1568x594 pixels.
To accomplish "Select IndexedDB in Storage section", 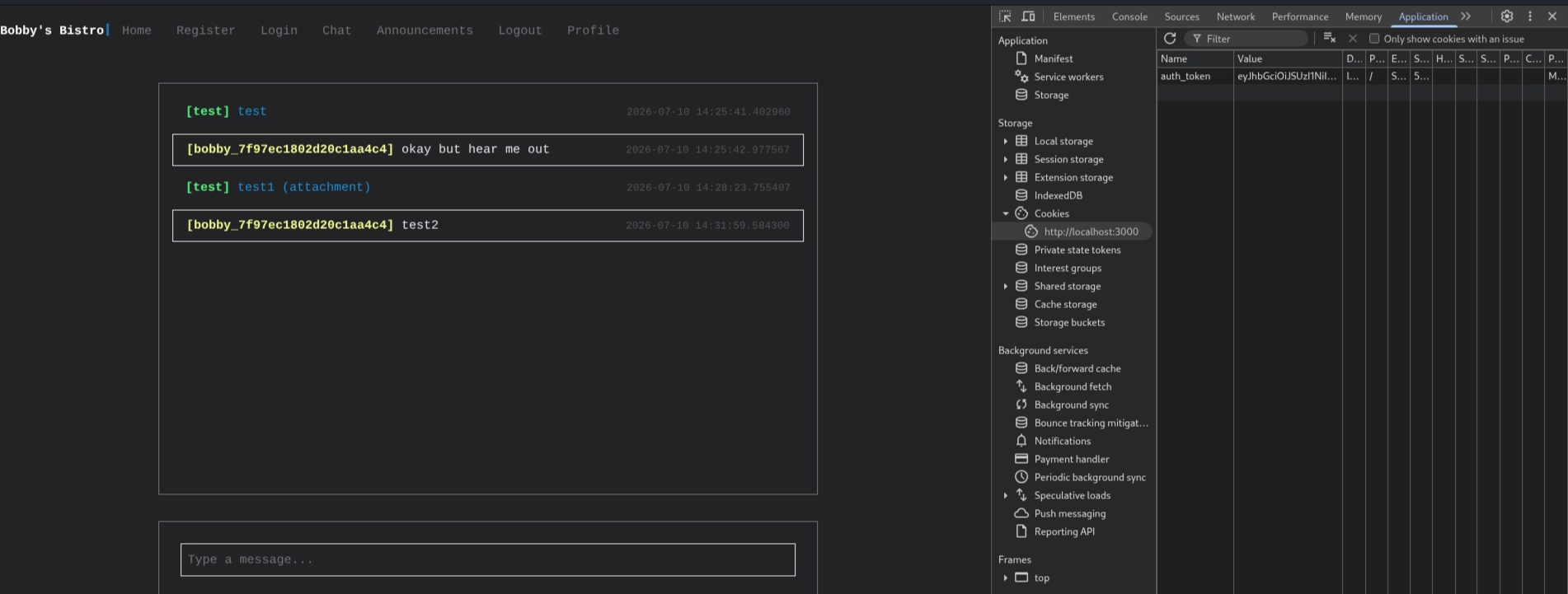I will pos(1058,195).
